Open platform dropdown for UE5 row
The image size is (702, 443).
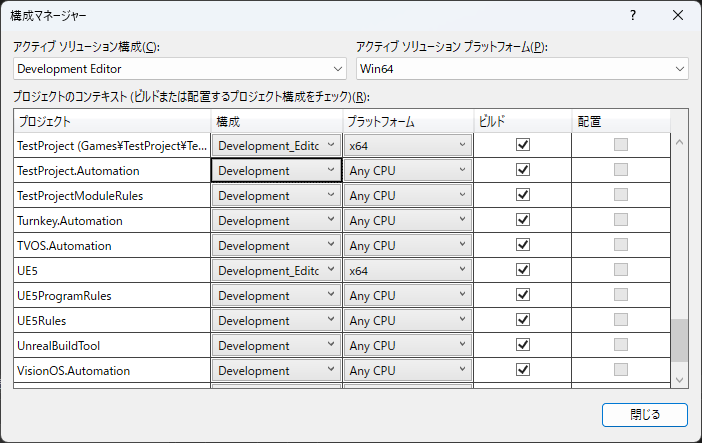tap(408, 271)
